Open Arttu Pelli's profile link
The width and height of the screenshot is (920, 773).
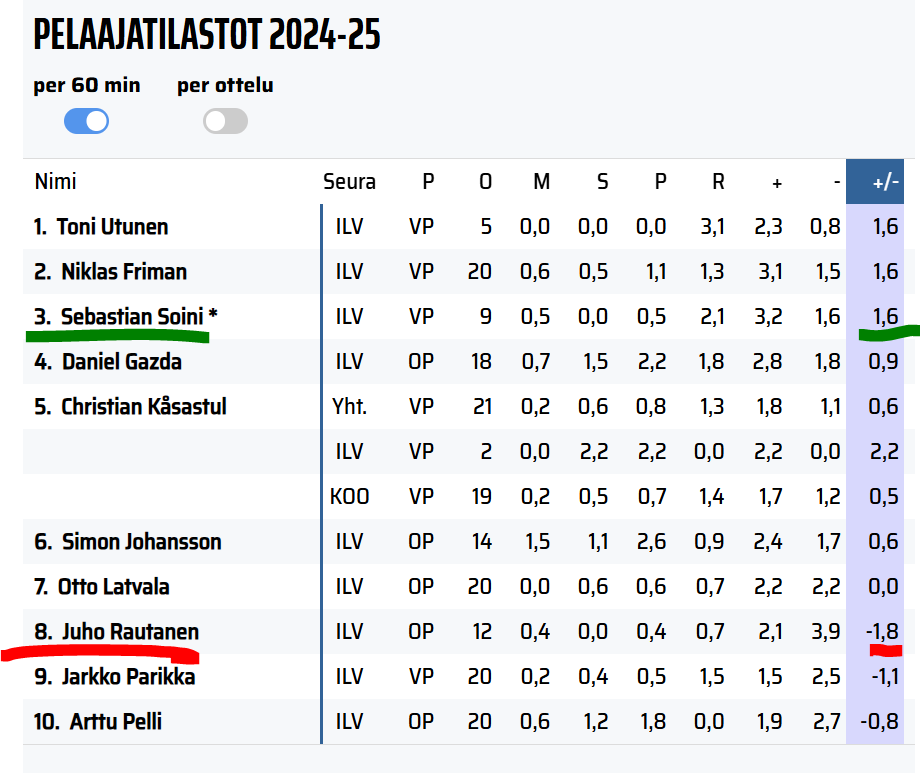point(115,722)
